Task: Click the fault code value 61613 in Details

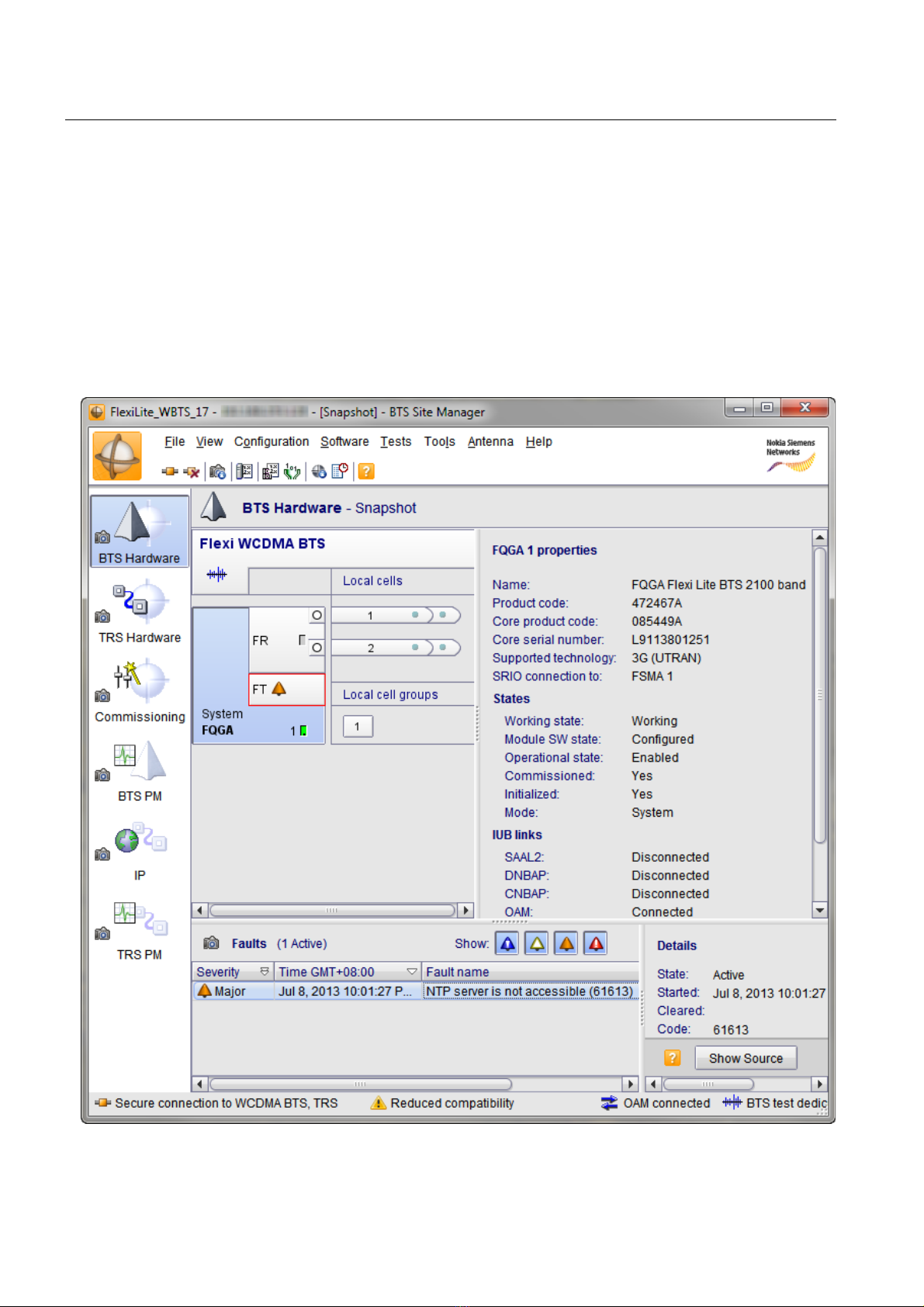Action: pyautogui.click(x=731, y=1029)
